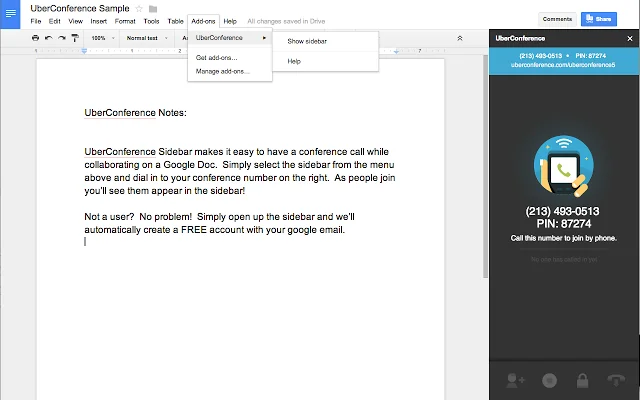Click the 'UberConference Notes:' heading text
This screenshot has height=400, width=640.
[136, 113]
